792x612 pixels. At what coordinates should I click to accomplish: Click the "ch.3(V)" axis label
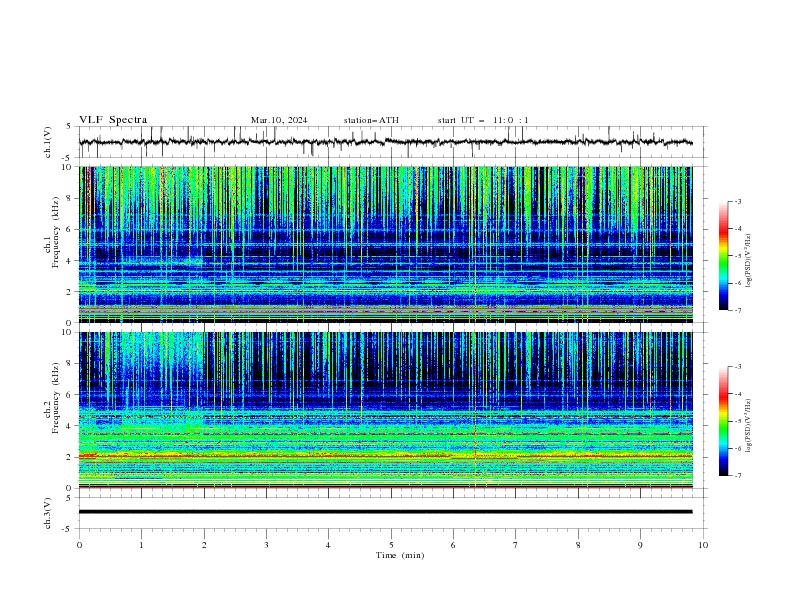48,513
